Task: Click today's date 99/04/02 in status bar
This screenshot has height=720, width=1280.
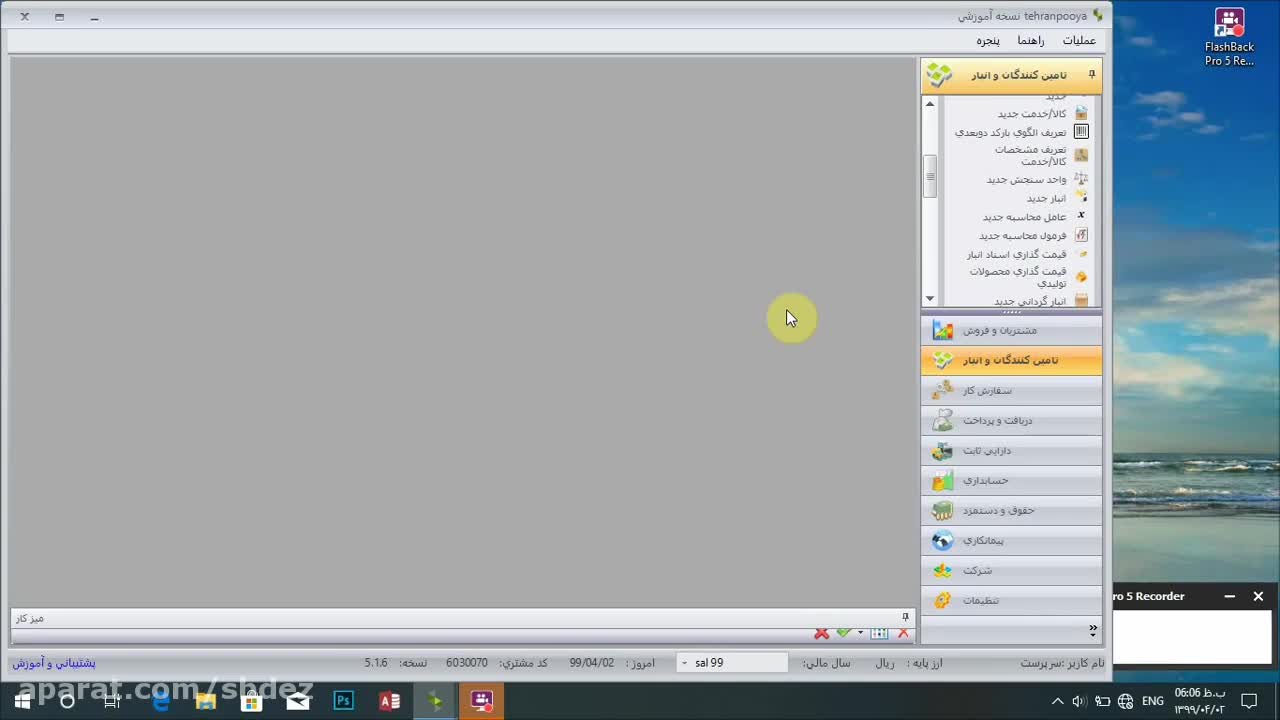Action: (x=592, y=663)
